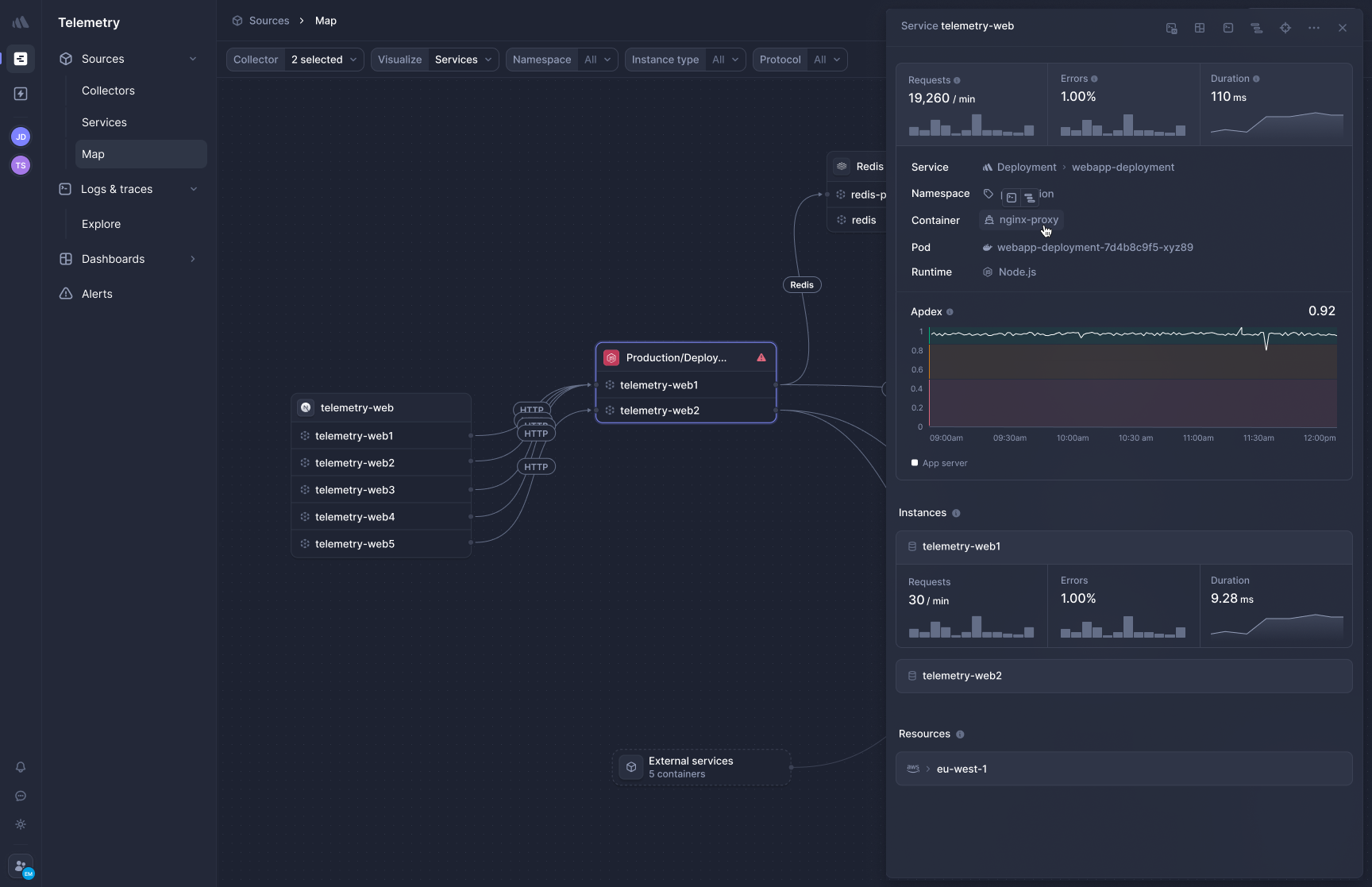Click the lightning bolt icon in the left sidebar
Screen dimensions: 1372x887
point(21,94)
